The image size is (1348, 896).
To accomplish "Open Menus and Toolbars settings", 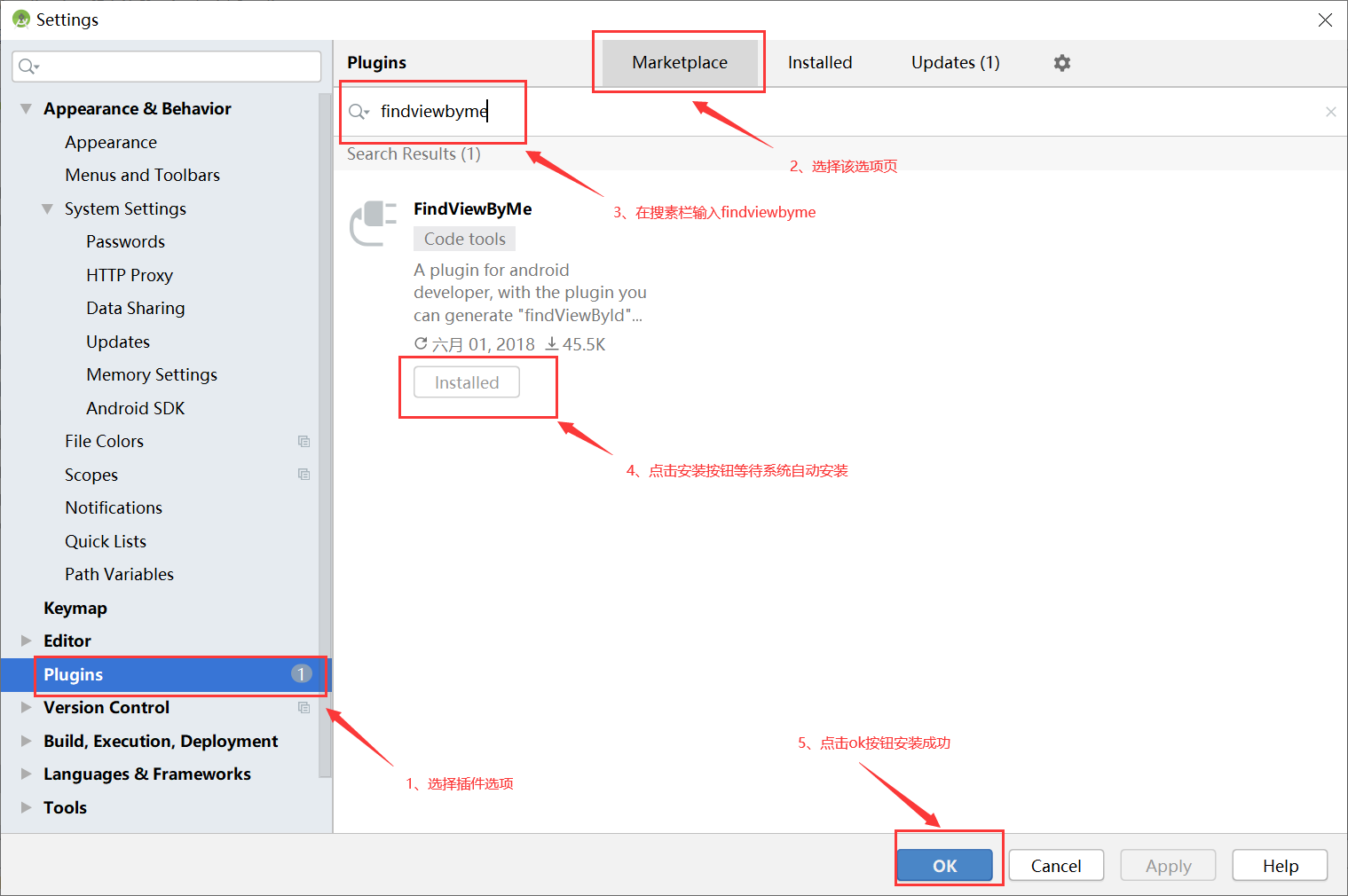I will [x=143, y=176].
